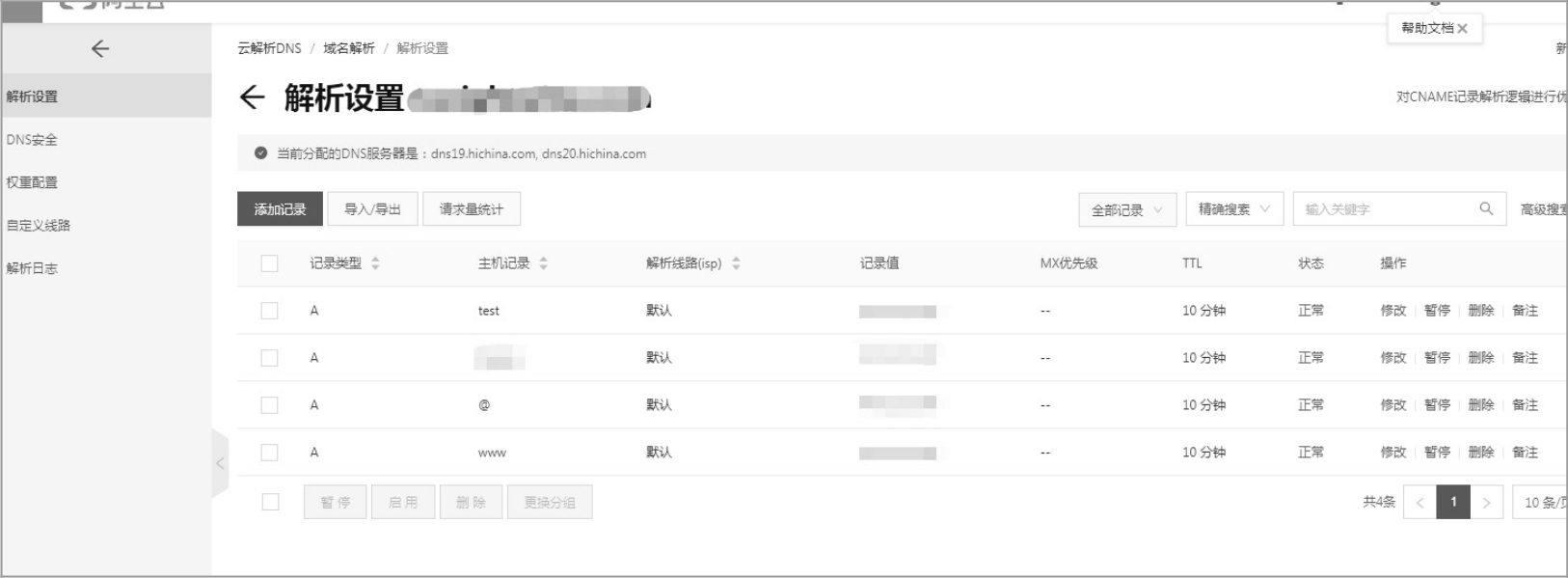Switch to 解析日志 sidebar item
The image size is (1568, 578).
pyautogui.click(x=32, y=268)
